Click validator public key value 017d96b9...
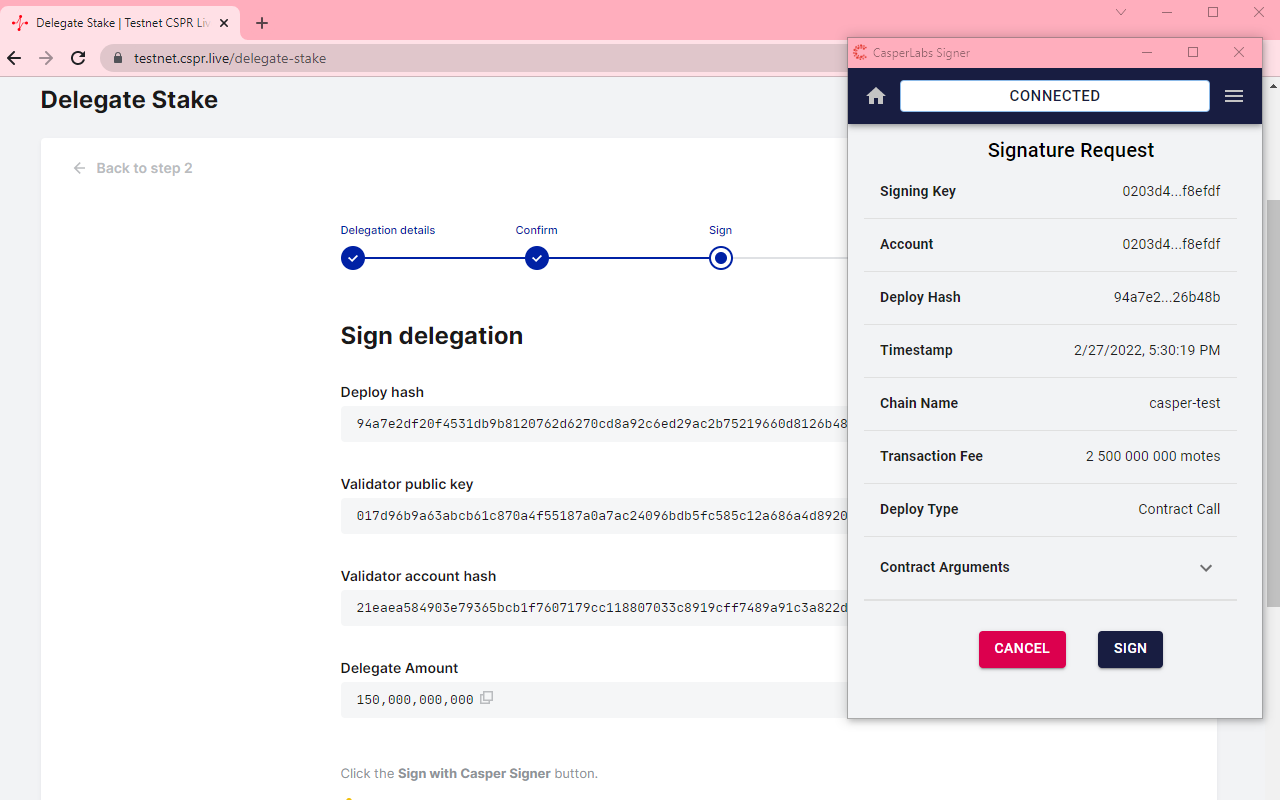Image resolution: width=1280 pixels, height=800 pixels. [602, 516]
